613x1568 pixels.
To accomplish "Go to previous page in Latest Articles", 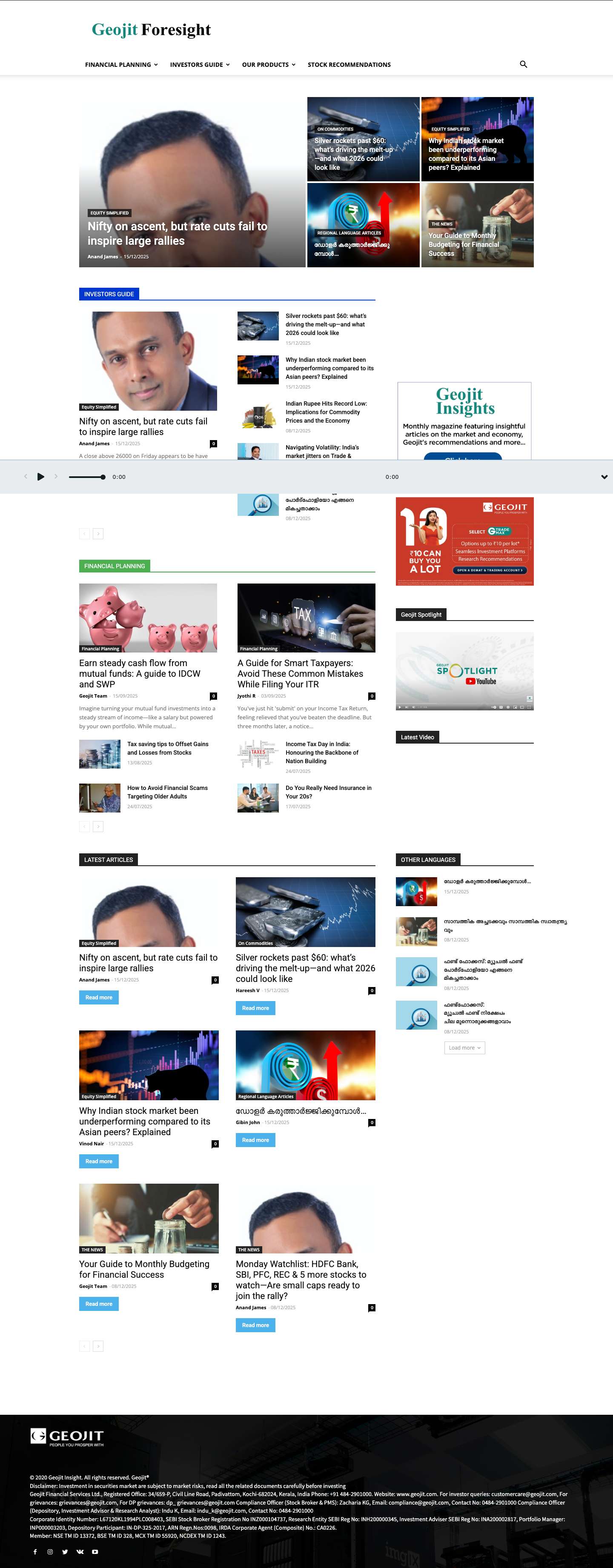I will pyautogui.click(x=85, y=1346).
